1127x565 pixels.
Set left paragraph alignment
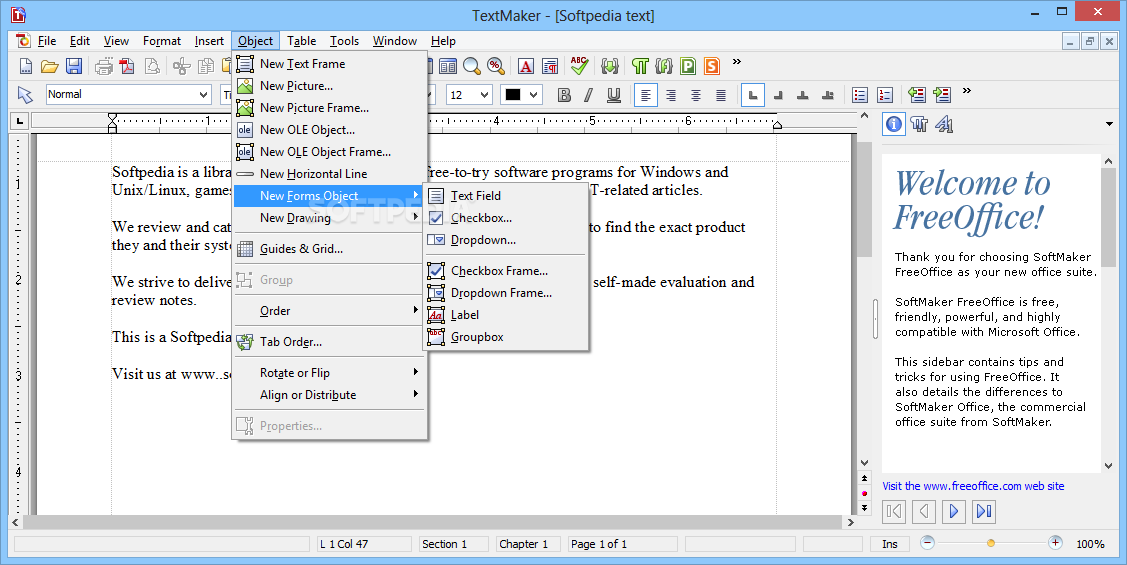[645, 95]
